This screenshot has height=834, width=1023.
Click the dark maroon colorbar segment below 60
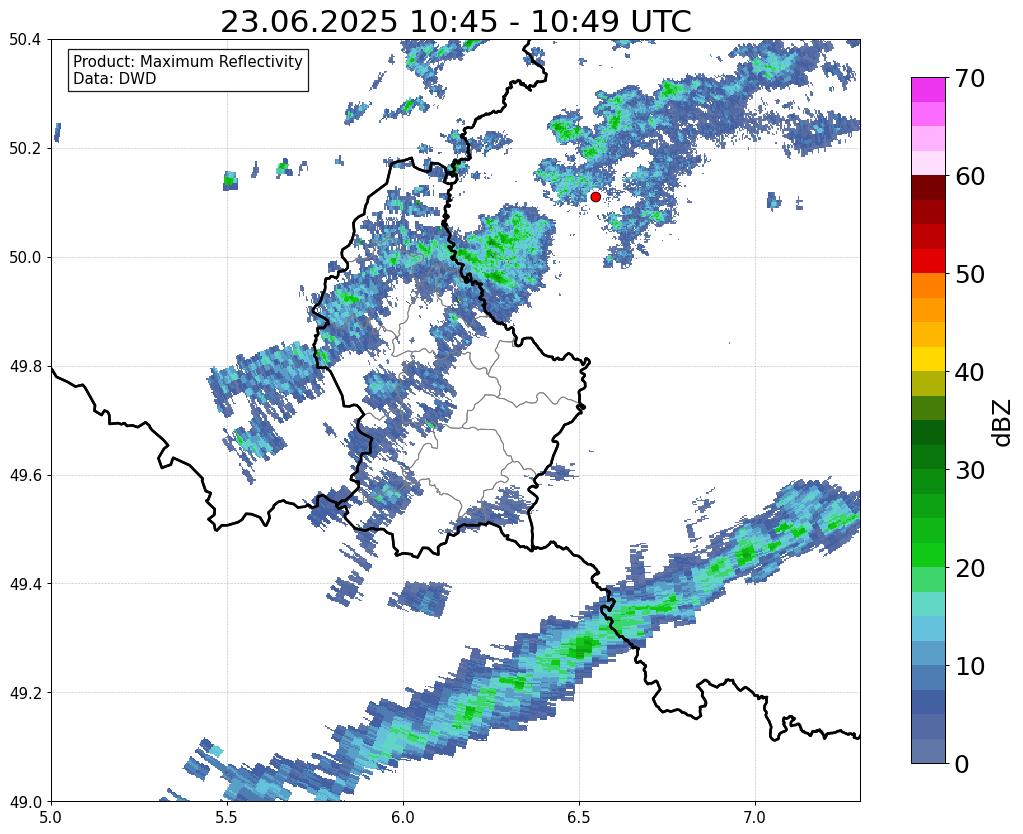click(x=928, y=188)
